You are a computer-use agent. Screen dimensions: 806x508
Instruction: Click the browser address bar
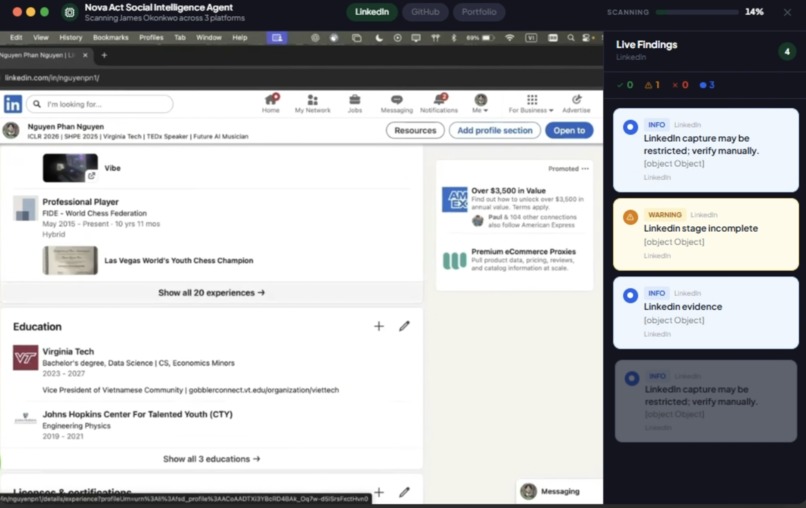301,78
